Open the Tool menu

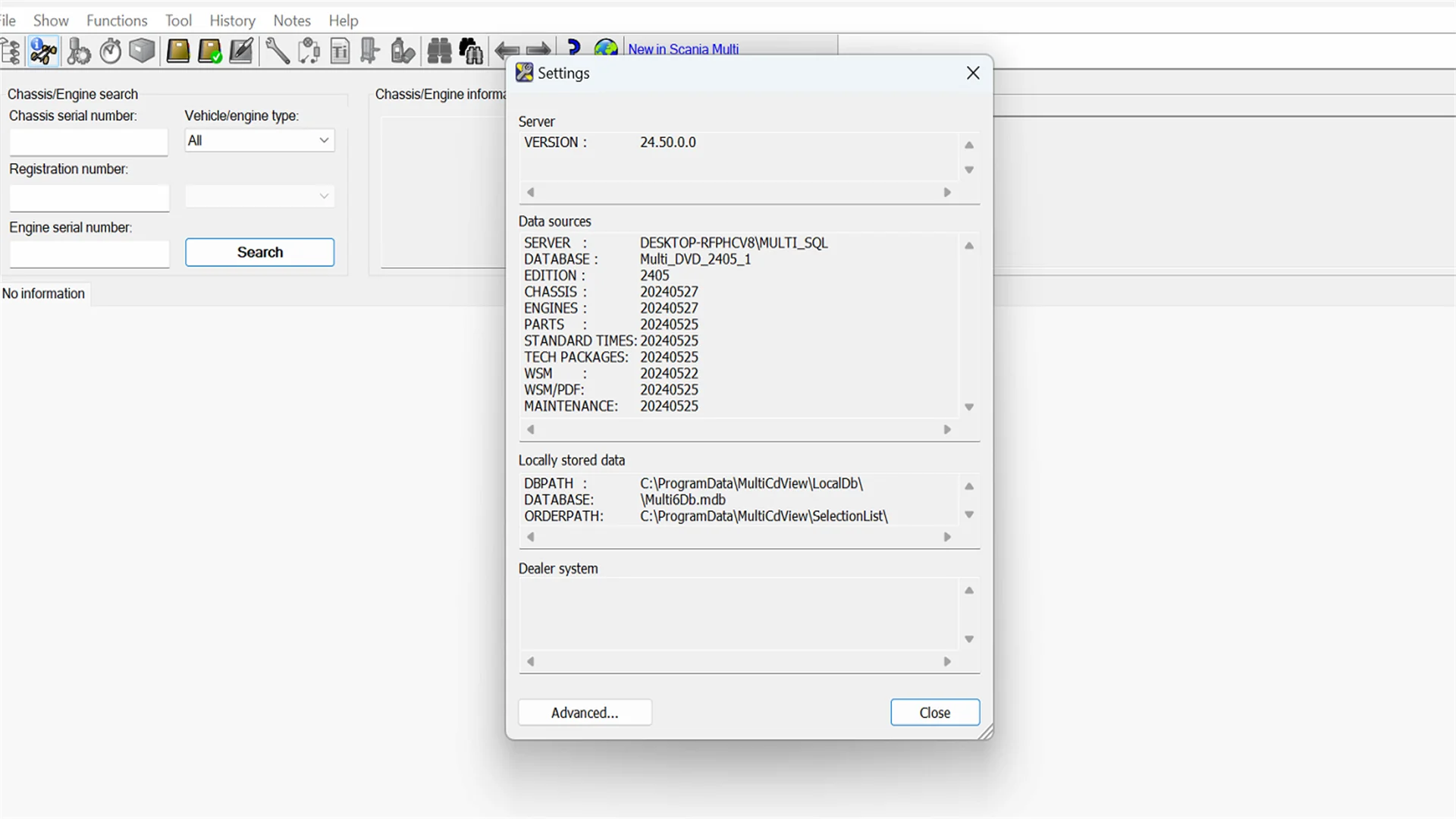click(178, 20)
